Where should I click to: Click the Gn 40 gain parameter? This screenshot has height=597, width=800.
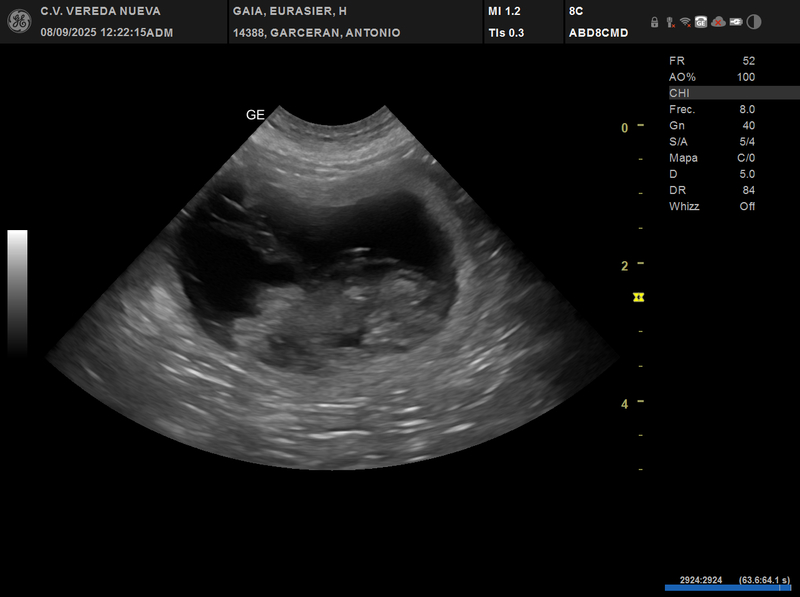pos(712,125)
